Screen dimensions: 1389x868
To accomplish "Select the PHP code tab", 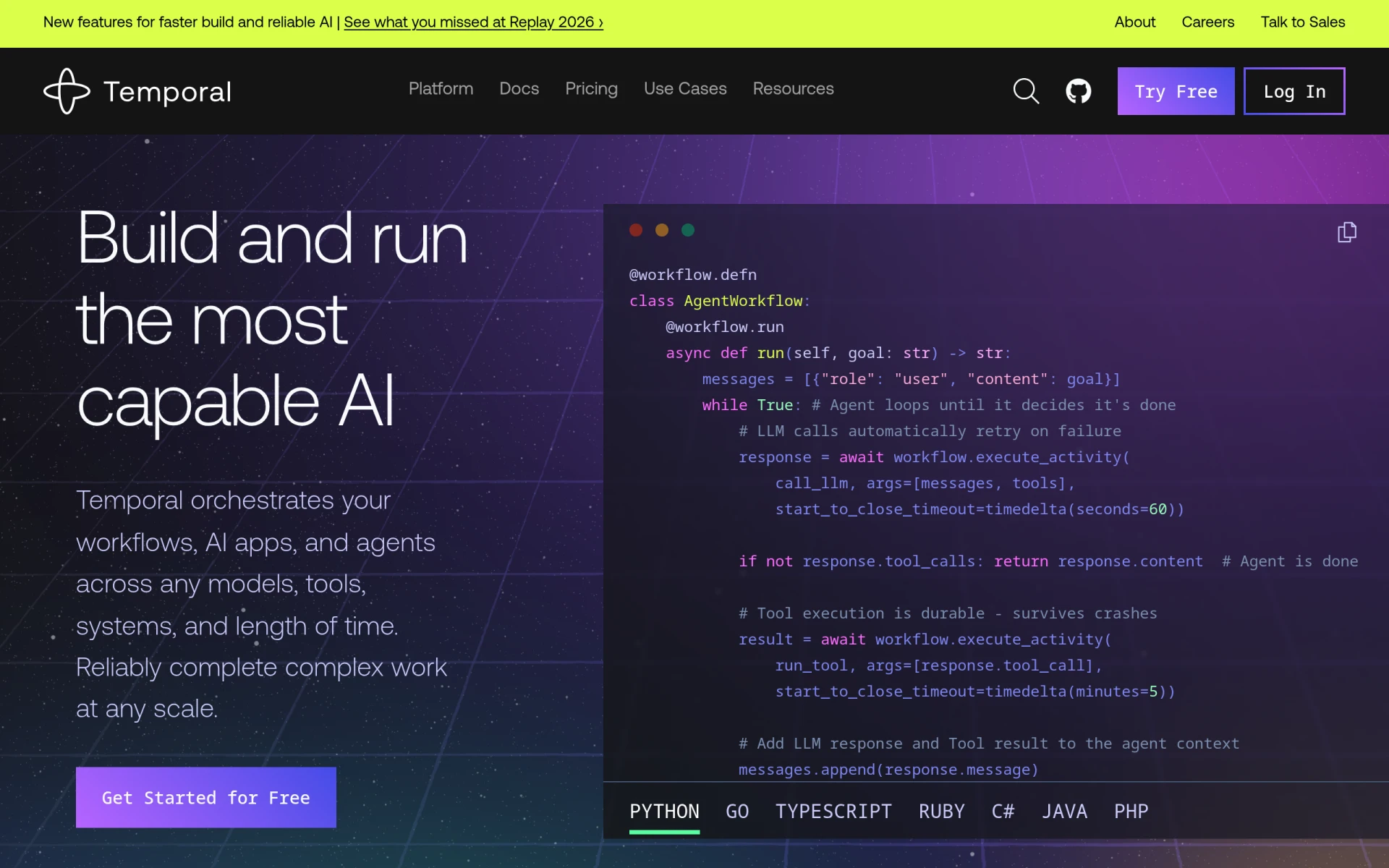I will pyautogui.click(x=1131, y=812).
